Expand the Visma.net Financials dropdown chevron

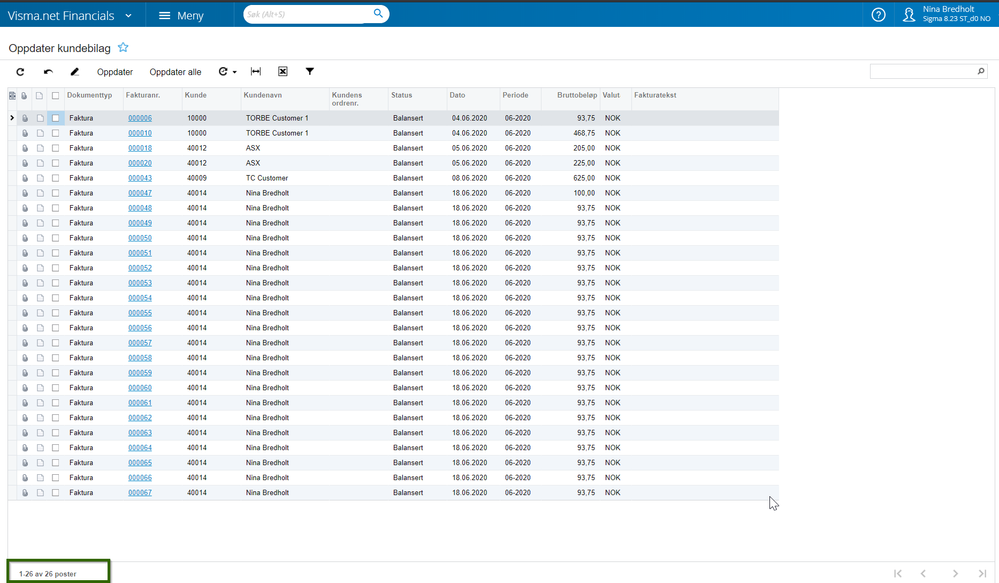pyautogui.click(x=128, y=16)
